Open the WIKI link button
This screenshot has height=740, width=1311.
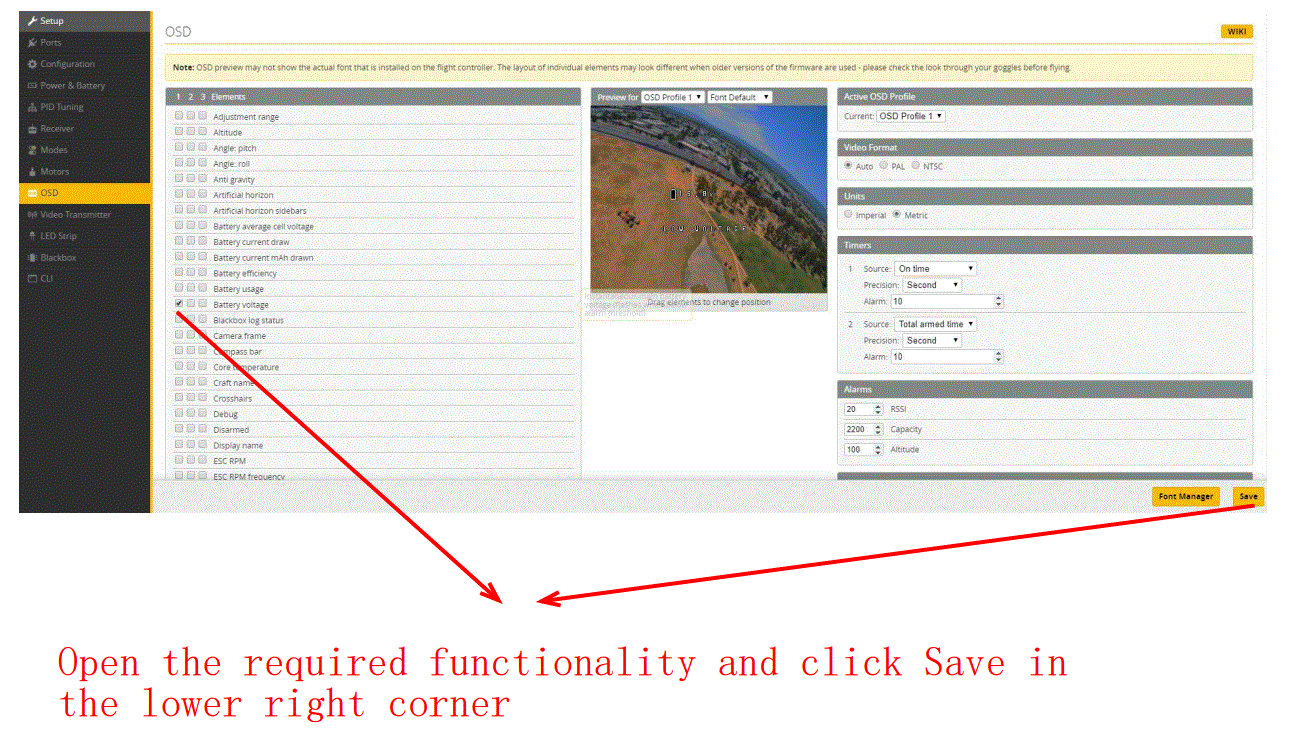(x=1237, y=31)
